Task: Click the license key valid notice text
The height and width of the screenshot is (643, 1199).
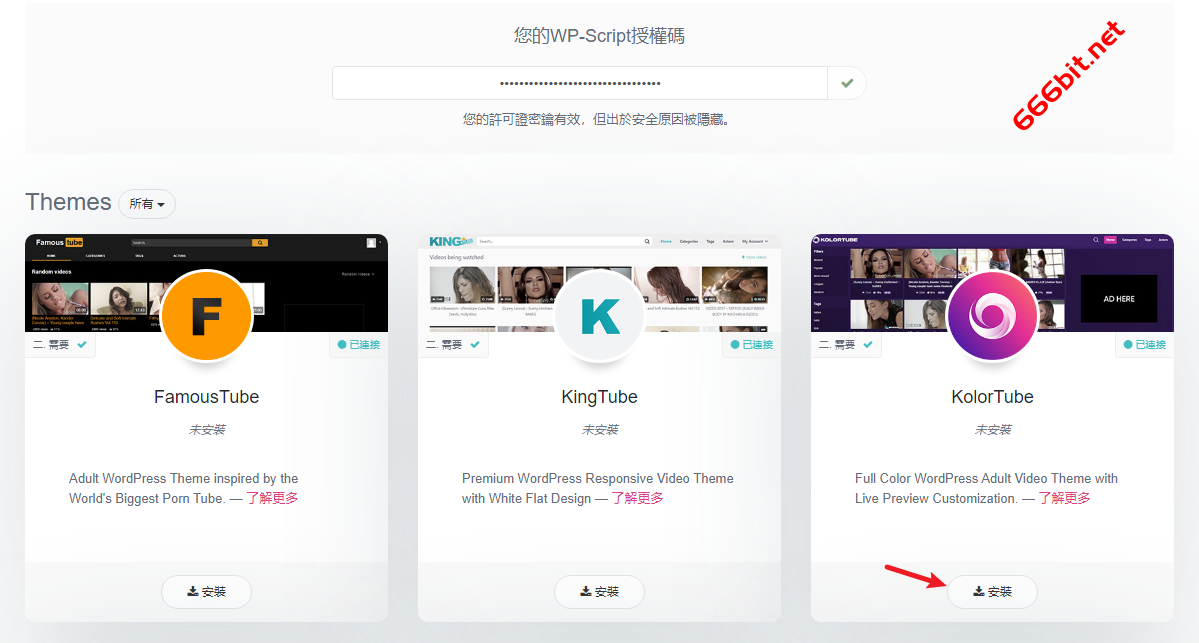Action: coord(596,119)
